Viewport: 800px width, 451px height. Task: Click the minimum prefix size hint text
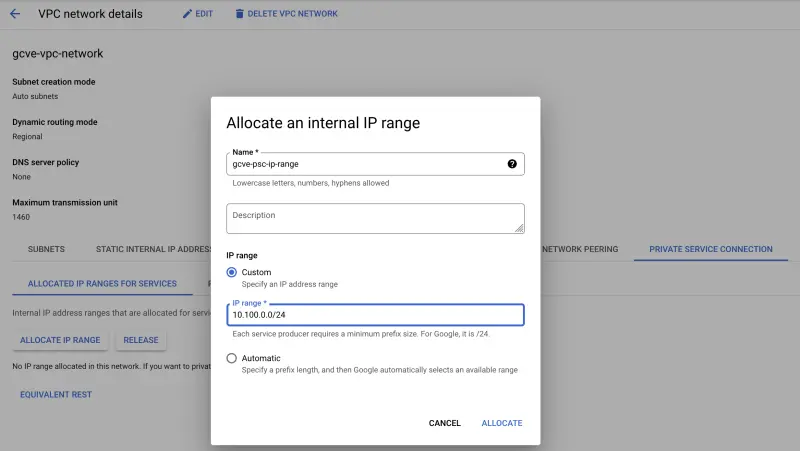click(361, 334)
